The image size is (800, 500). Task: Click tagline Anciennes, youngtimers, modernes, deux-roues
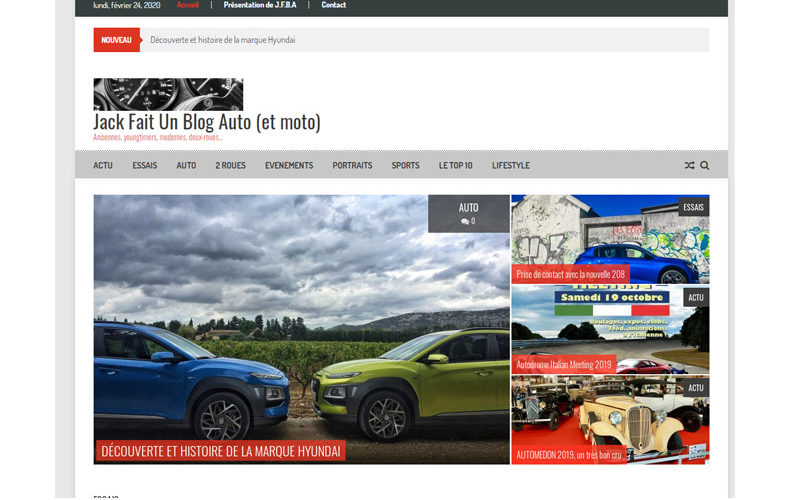[158, 137]
